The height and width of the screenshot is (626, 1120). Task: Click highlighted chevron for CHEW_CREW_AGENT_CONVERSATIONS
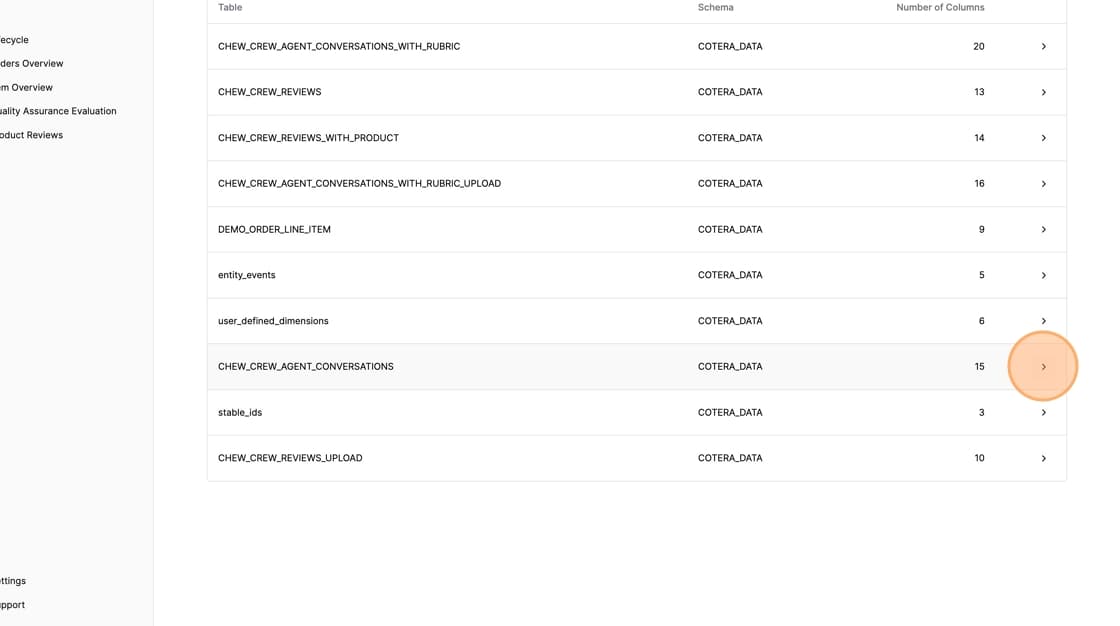1043,367
